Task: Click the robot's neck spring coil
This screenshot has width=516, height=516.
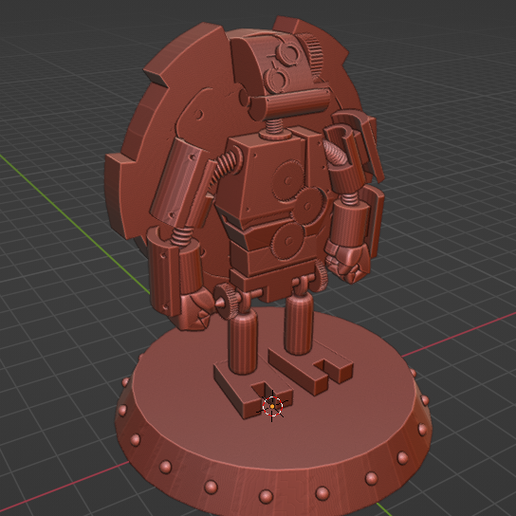Action: pyautogui.click(x=275, y=127)
